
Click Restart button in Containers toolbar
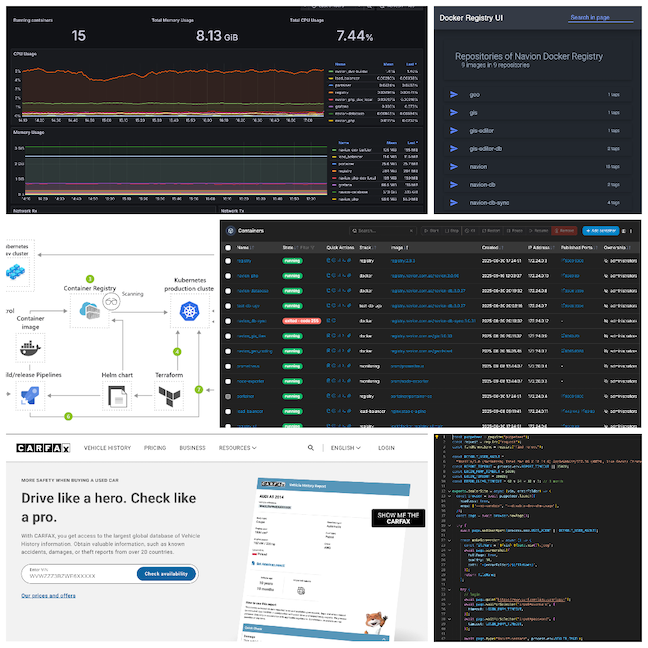491,231
